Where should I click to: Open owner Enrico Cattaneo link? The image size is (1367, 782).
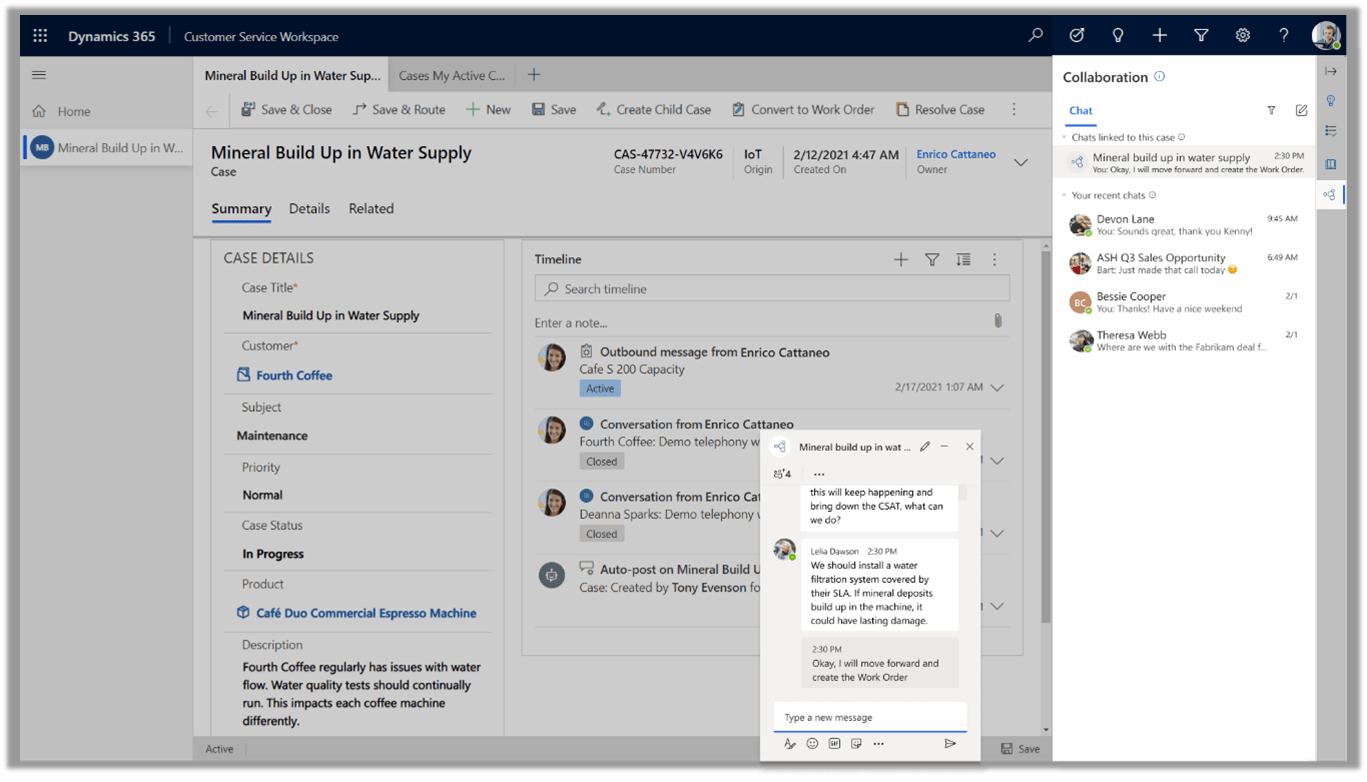click(956, 155)
